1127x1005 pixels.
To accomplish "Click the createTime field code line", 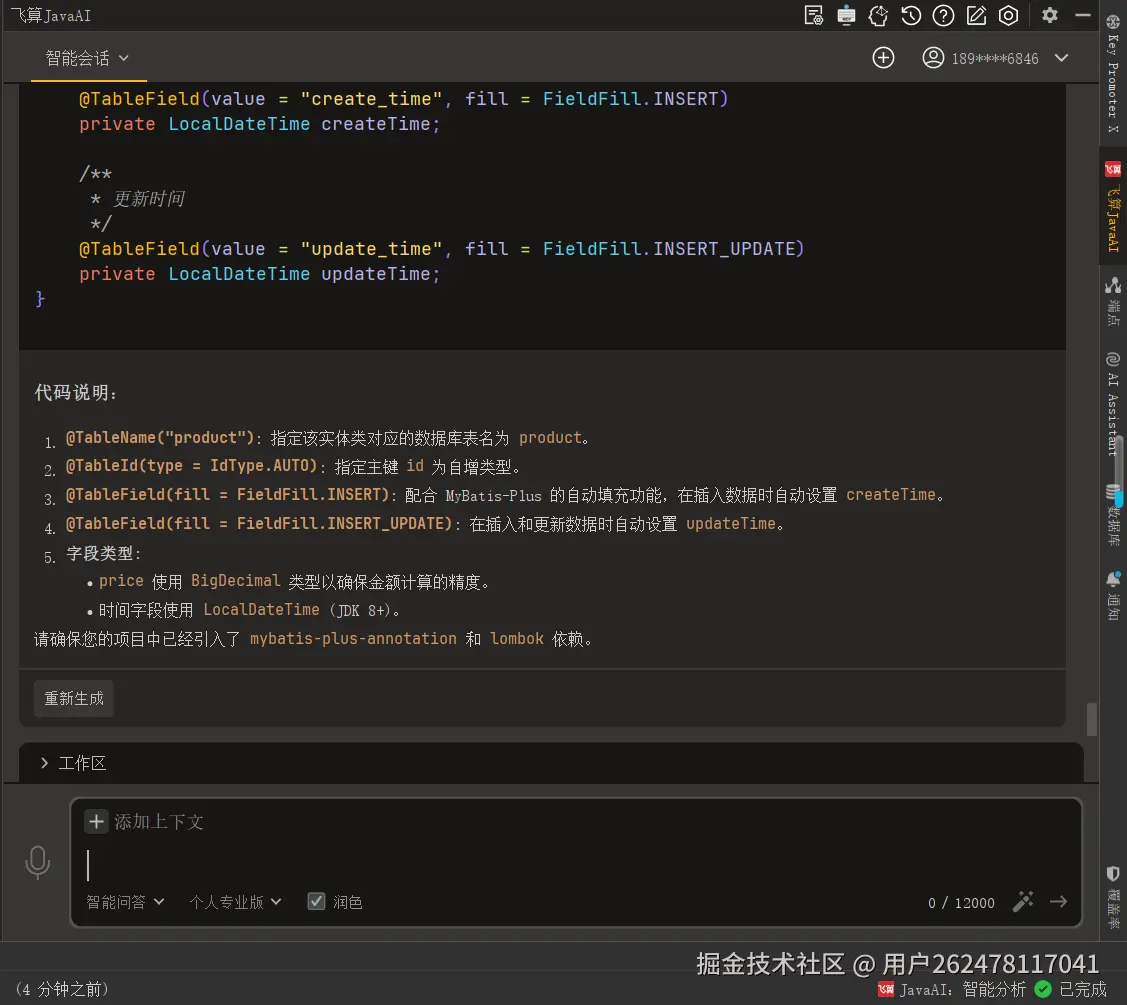I will point(259,124).
